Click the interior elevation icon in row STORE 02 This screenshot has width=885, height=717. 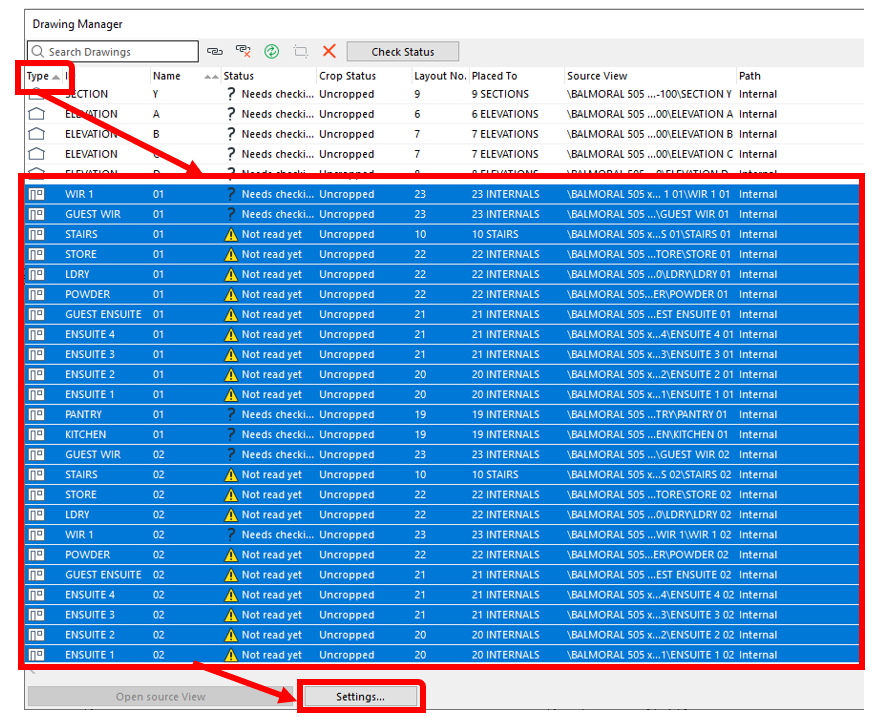37,495
